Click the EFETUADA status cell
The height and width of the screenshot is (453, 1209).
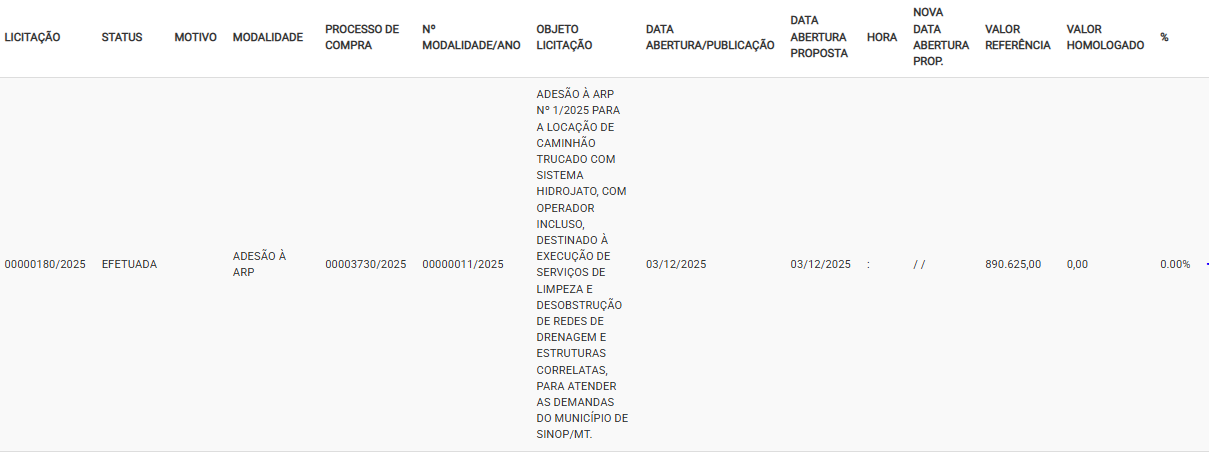point(129,264)
